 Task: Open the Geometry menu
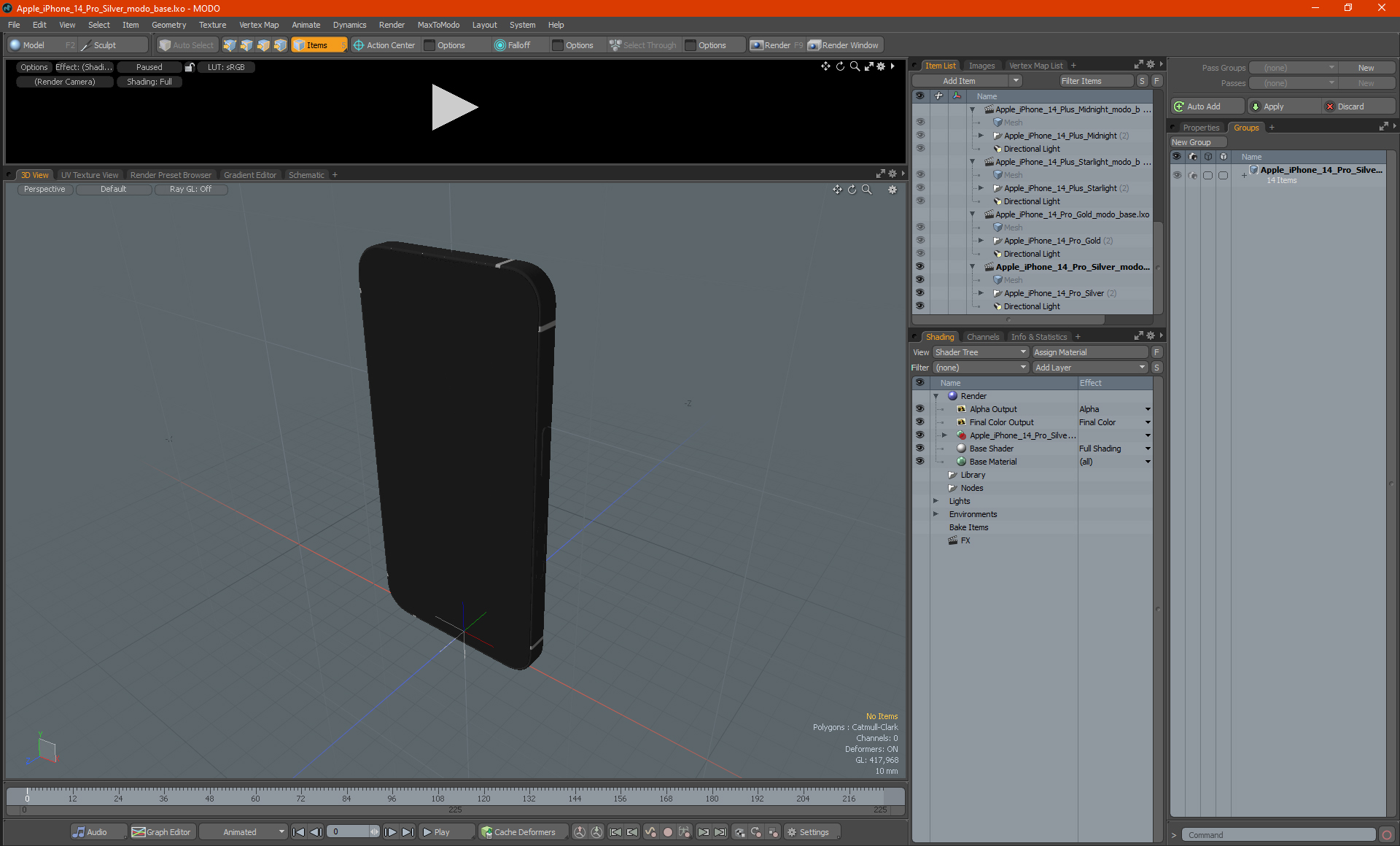[168, 25]
